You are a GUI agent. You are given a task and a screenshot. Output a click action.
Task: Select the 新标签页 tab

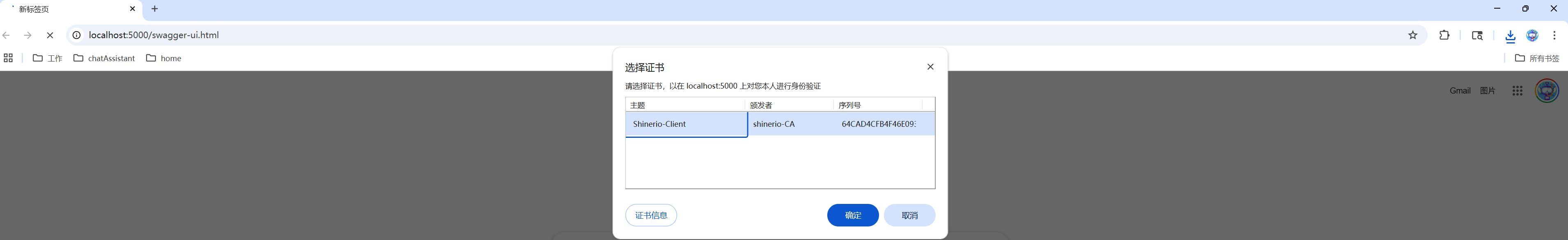[67, 9]
